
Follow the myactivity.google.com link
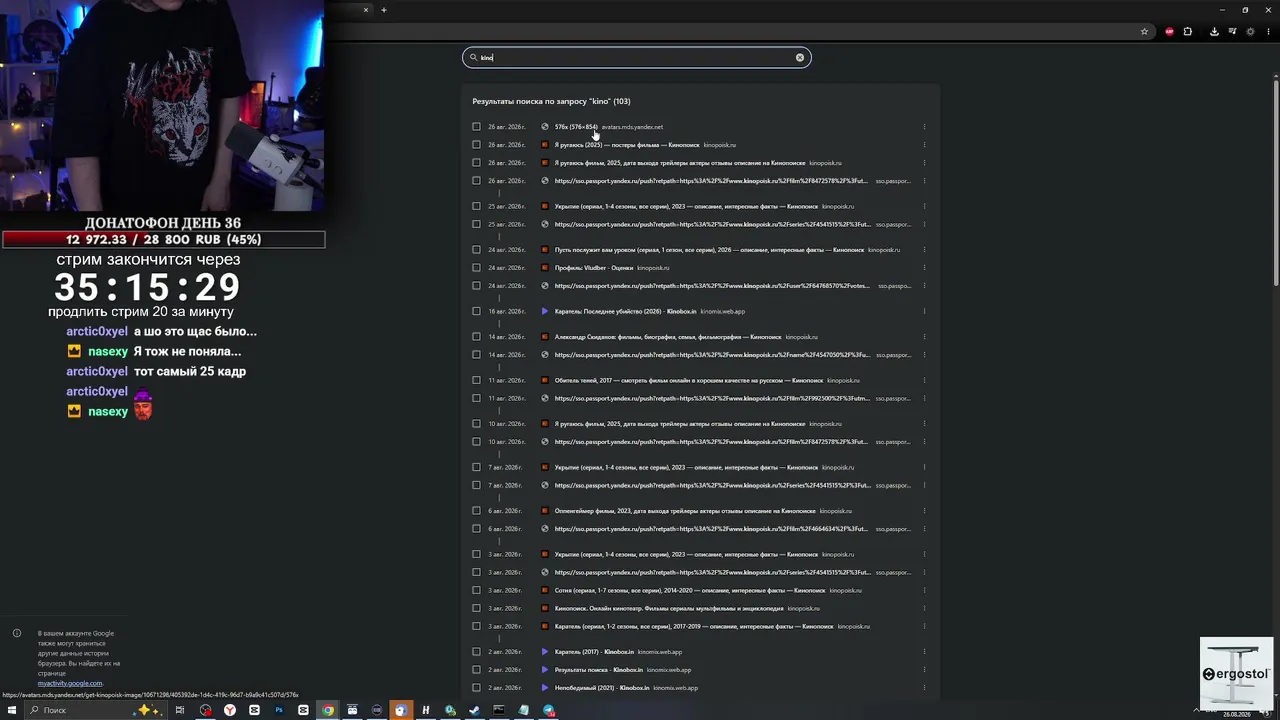[70, 683]
